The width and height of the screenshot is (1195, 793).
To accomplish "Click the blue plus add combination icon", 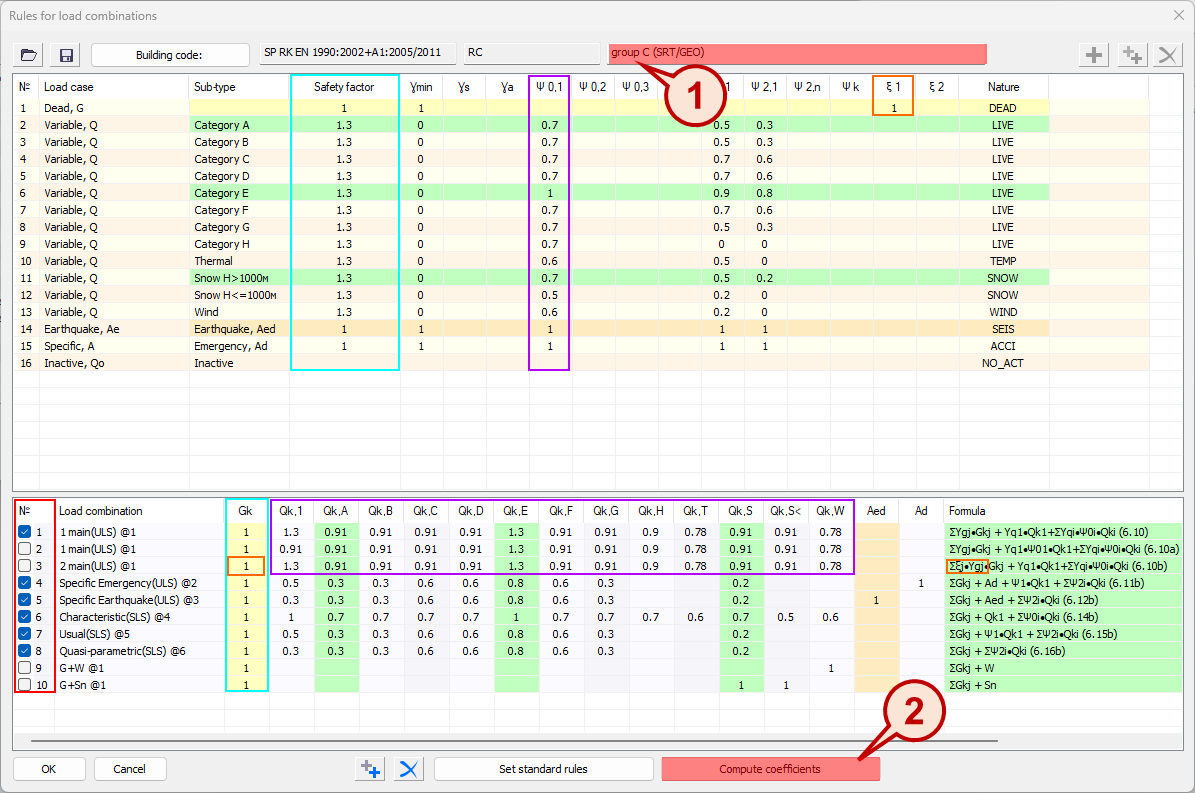I will 370,769.
